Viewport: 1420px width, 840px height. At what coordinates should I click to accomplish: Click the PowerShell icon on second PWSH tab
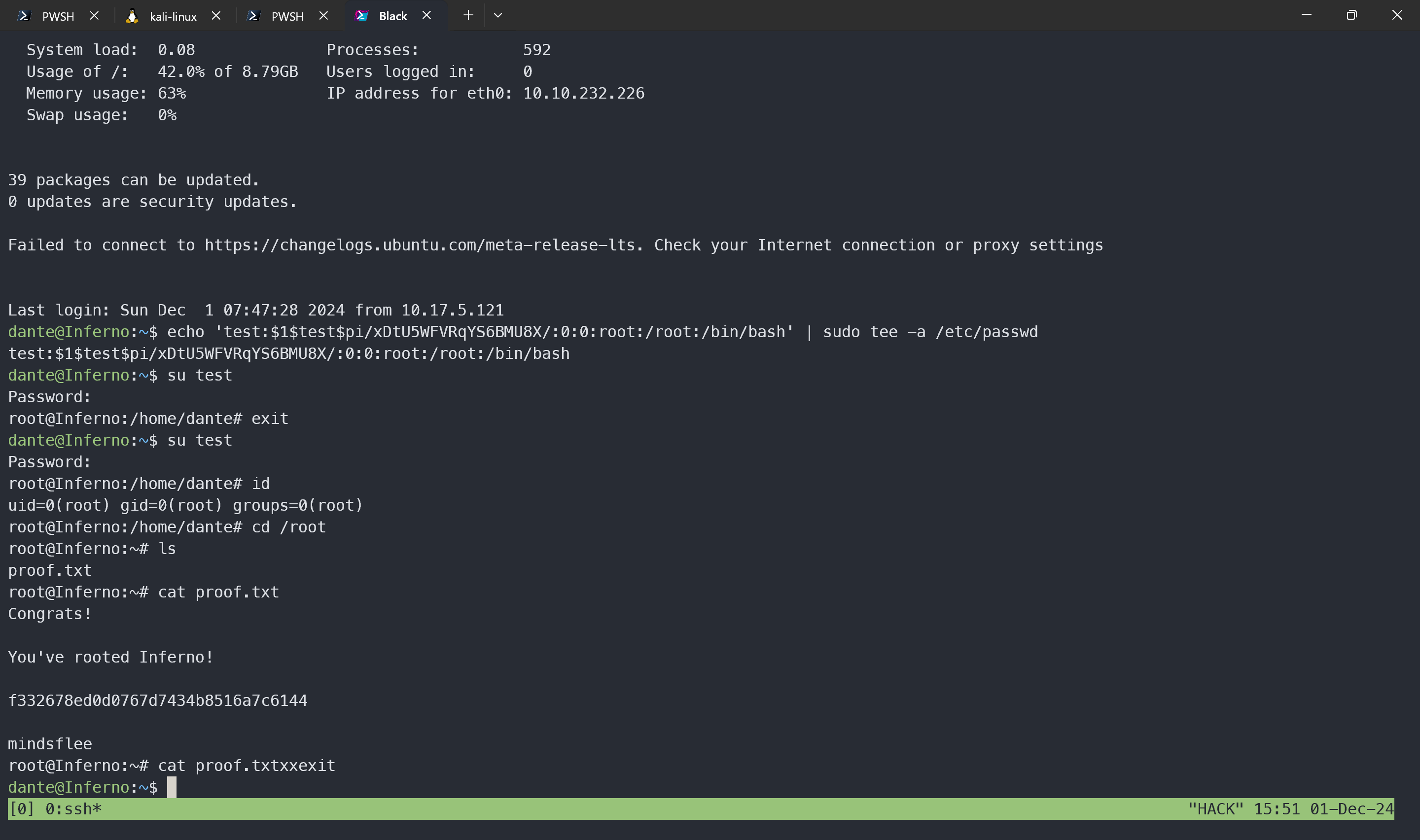(x=253, y=16)
